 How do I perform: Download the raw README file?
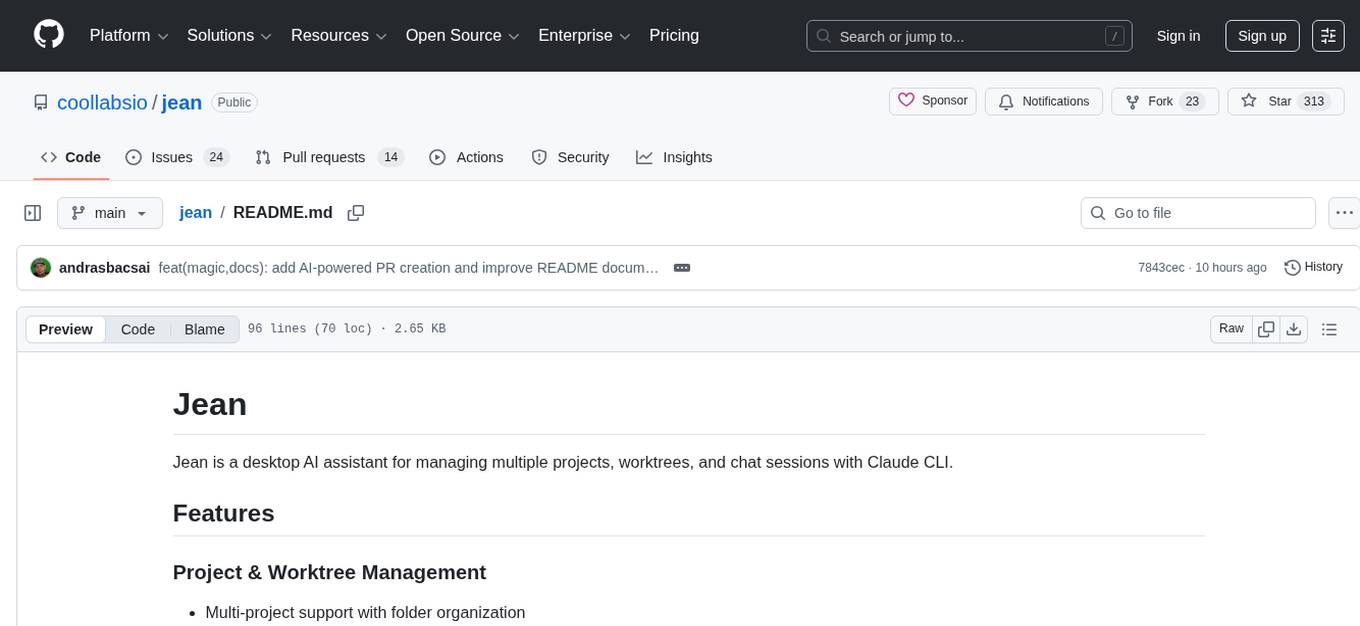point(1293,329)
